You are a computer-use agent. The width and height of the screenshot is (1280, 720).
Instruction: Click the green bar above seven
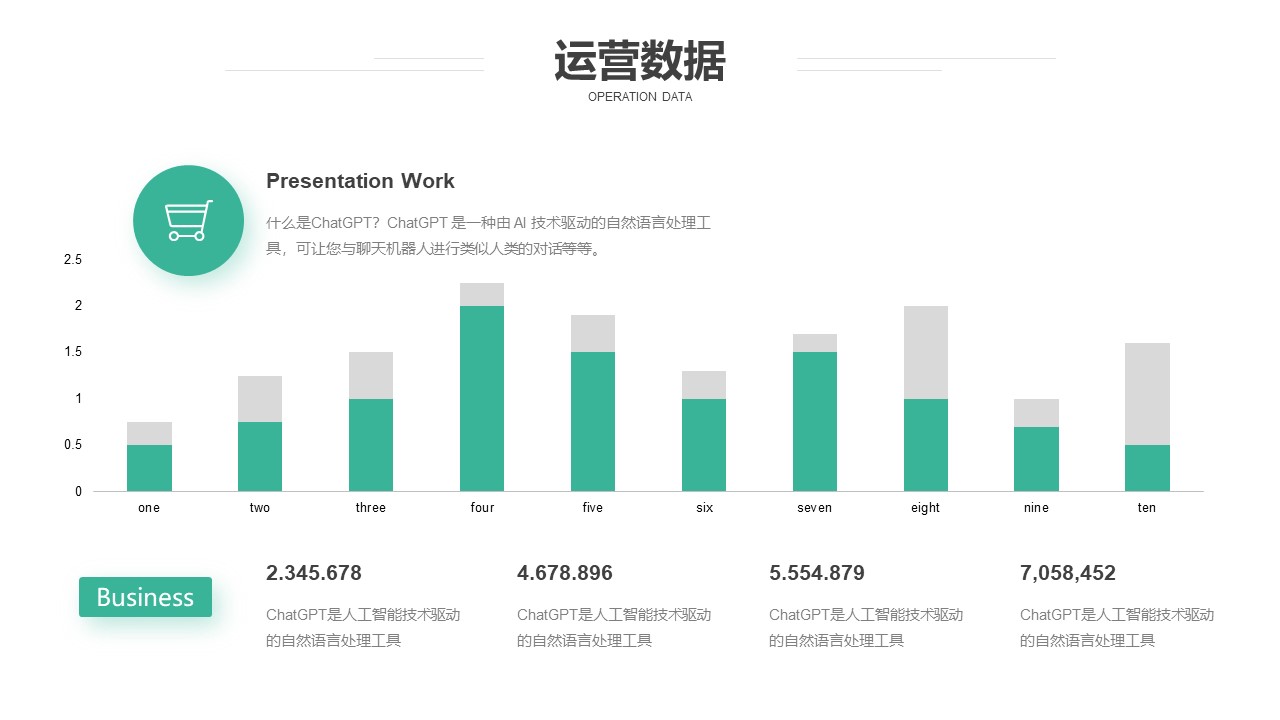[x=815, y=421]
